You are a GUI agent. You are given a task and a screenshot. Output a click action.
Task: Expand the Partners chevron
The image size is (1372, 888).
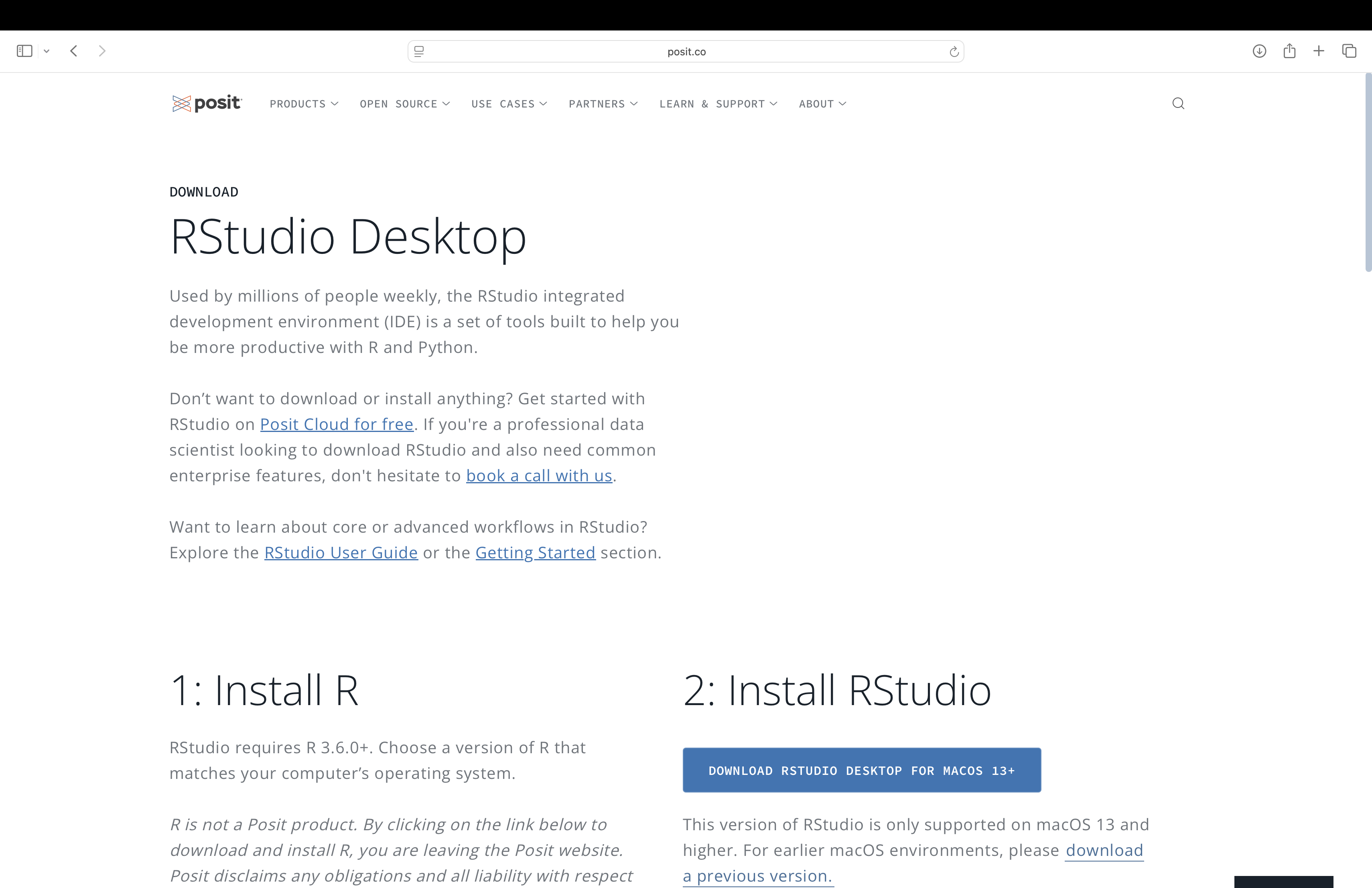click(633, 104)
